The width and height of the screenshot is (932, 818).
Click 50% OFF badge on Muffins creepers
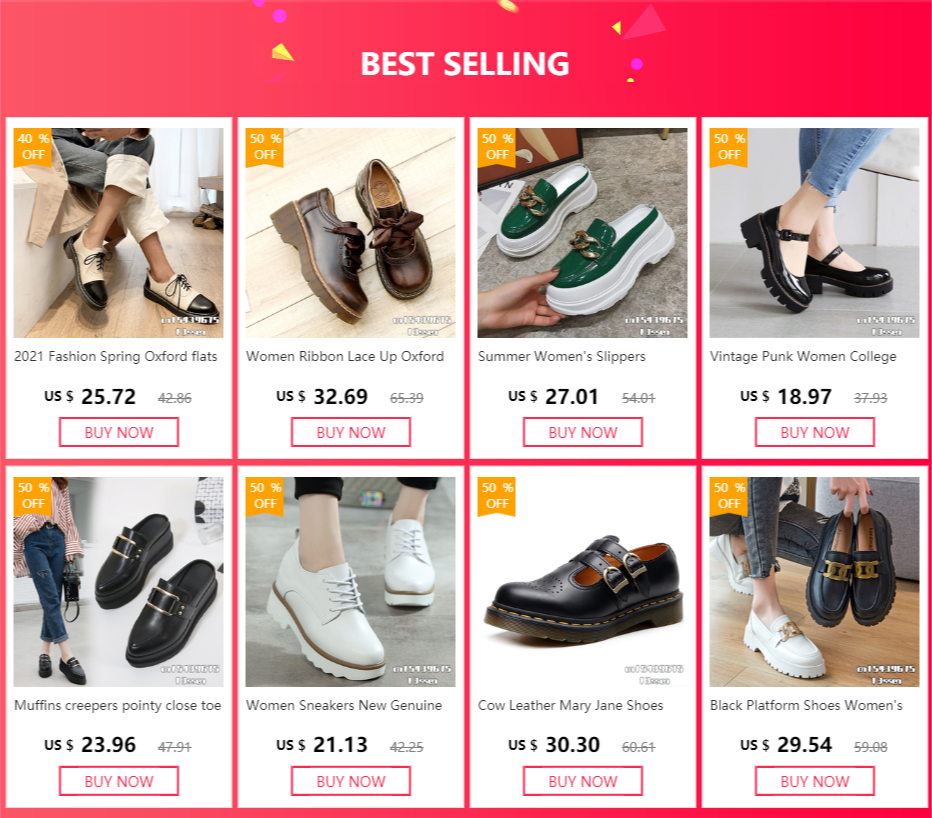point(33,495)
